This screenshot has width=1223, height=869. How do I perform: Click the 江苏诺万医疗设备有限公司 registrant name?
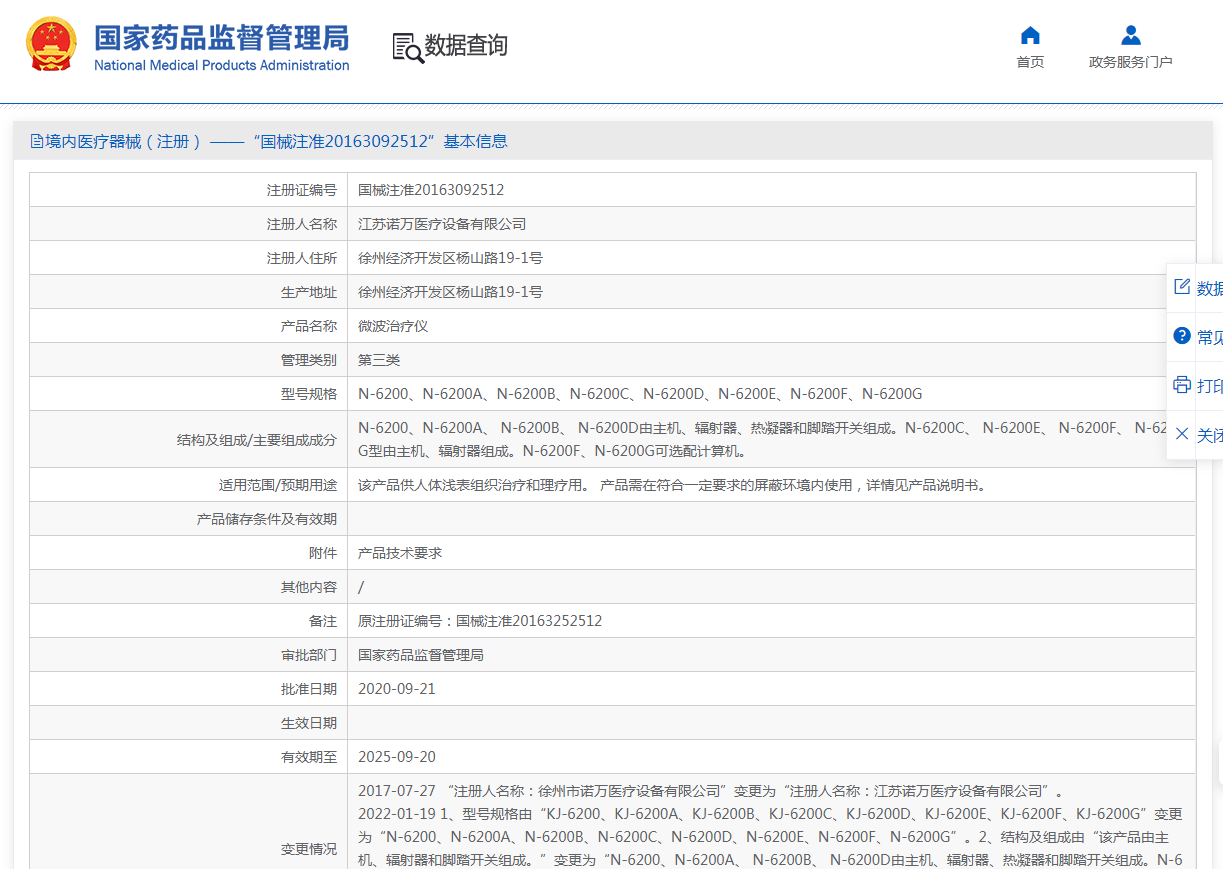coord(442,224)
